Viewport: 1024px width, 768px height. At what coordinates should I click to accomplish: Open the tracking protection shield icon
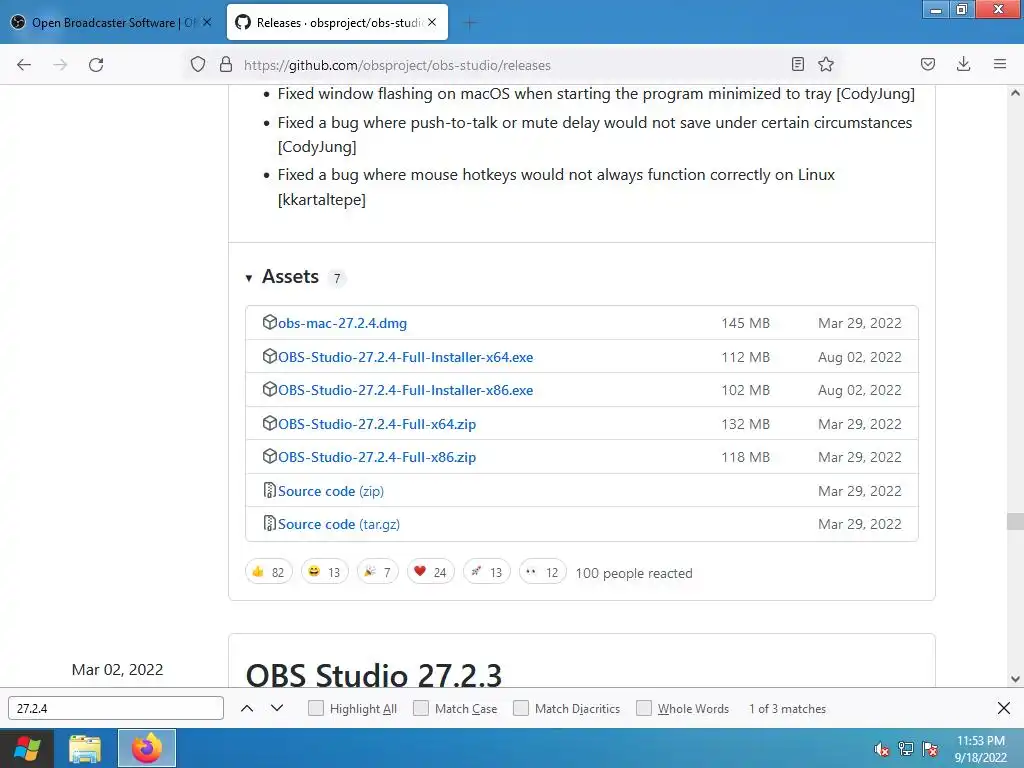[198, 65]
